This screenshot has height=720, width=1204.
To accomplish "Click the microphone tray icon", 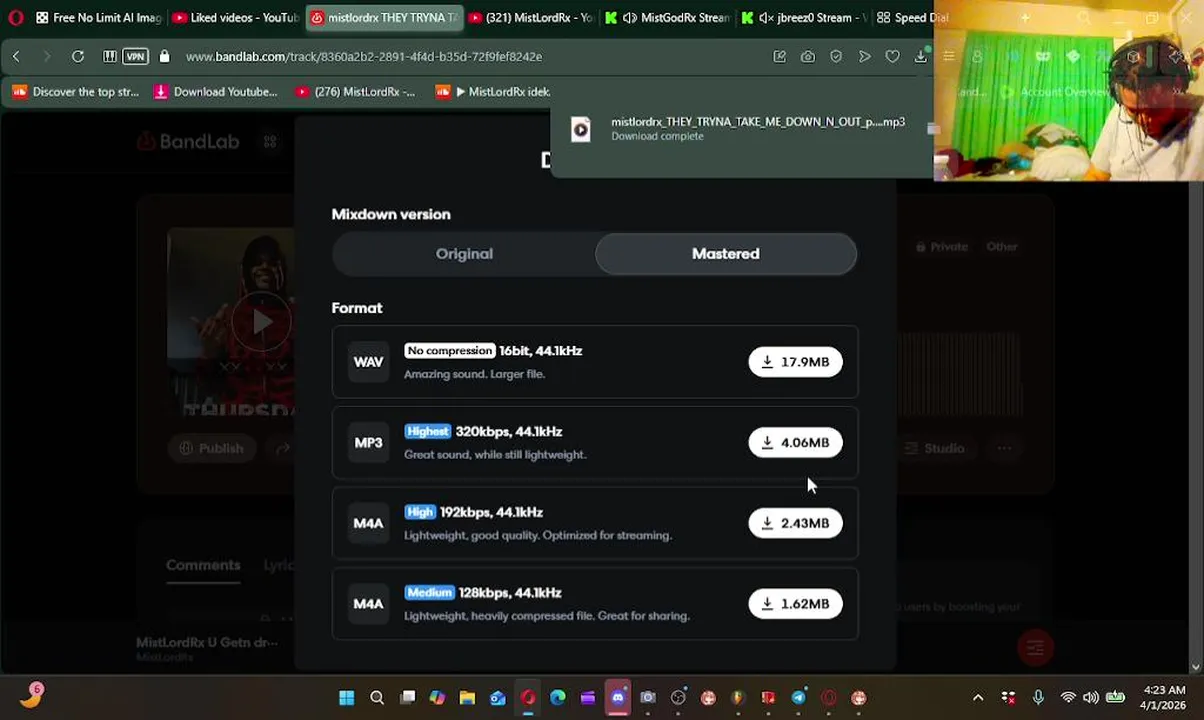I will (x=1038, y=698).
